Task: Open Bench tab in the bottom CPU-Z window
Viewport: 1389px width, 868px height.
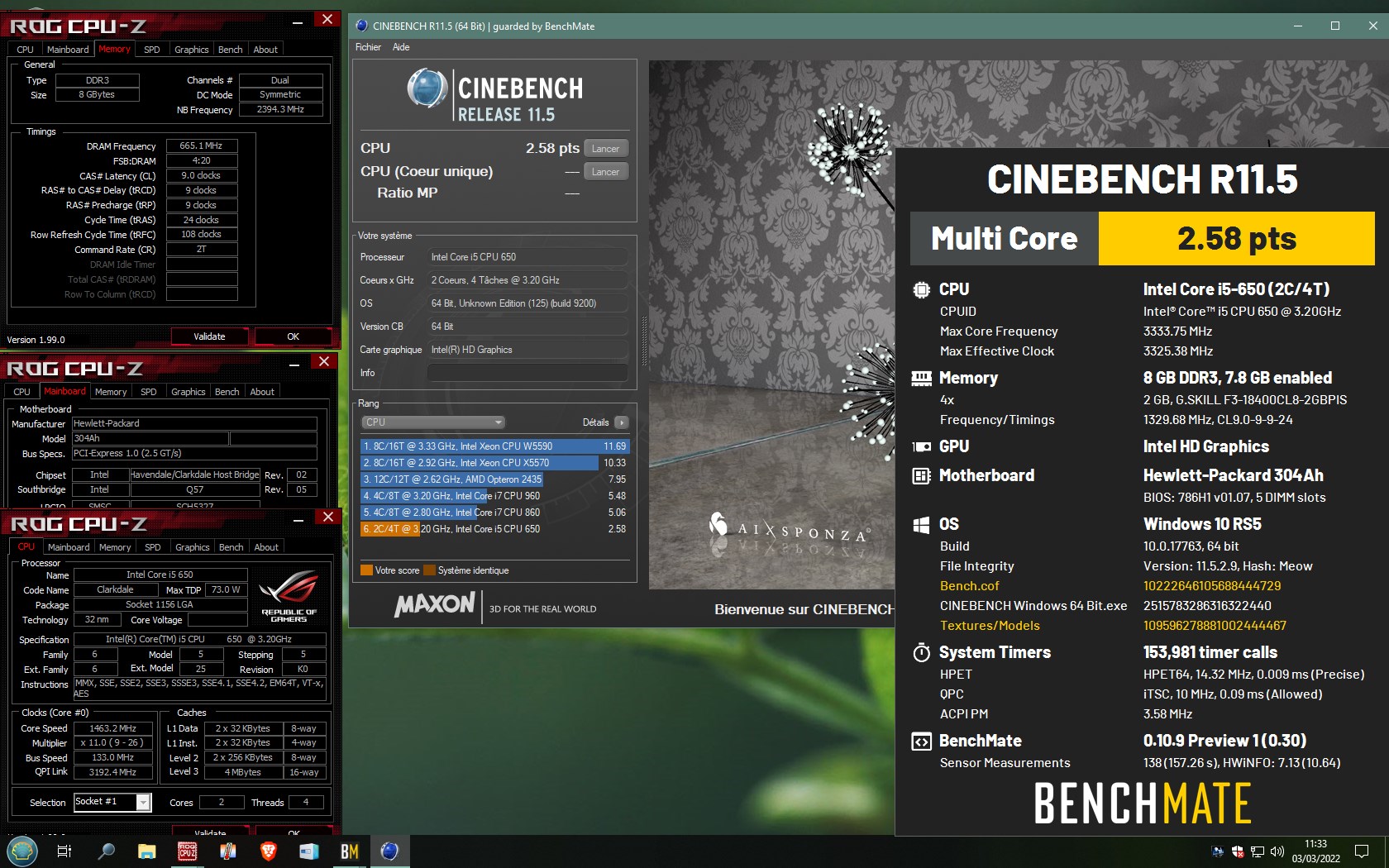Action: [x=231, y=547]
